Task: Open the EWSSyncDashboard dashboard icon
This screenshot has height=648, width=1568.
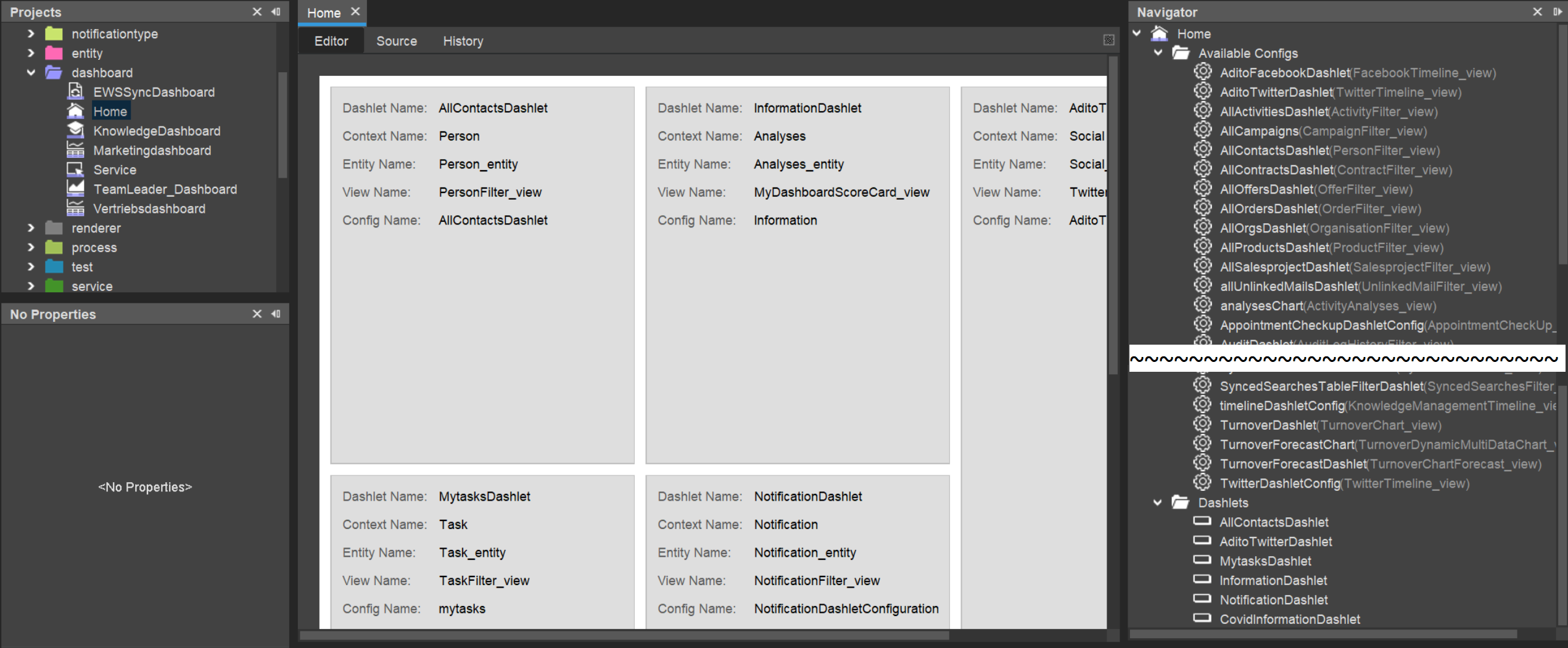Action: pos(75,91)
